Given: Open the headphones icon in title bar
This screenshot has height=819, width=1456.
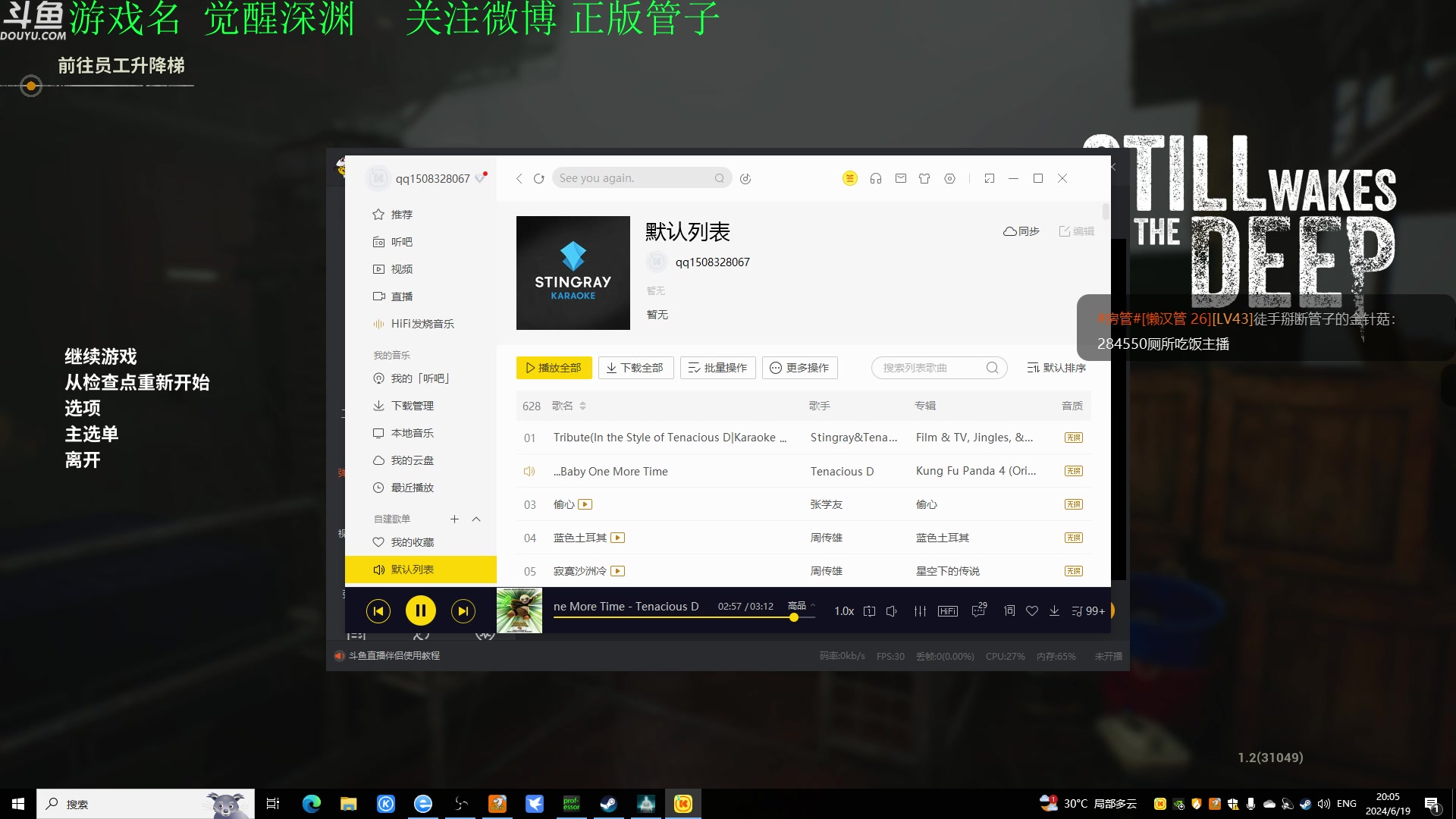Looking at the screenshot, I should pyautogui.click(x=875, y=178).
